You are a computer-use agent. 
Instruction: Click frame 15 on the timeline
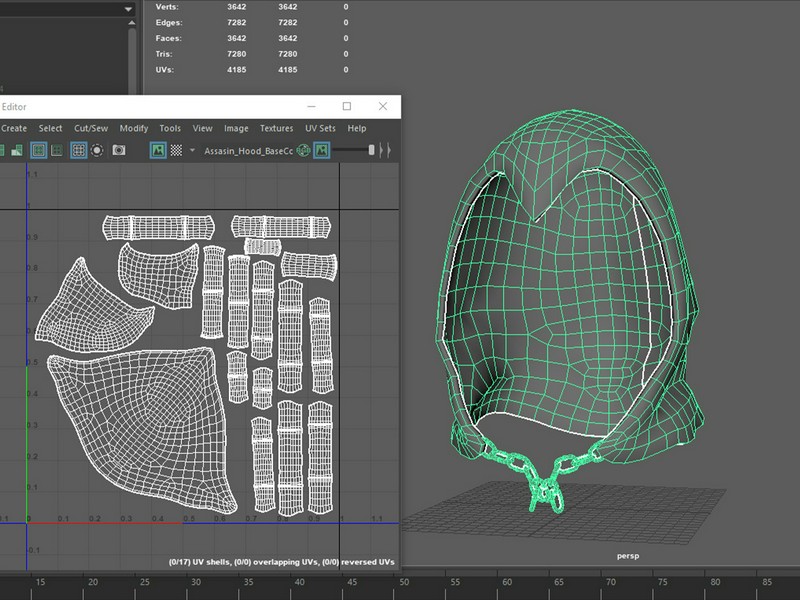pos(40,582)
